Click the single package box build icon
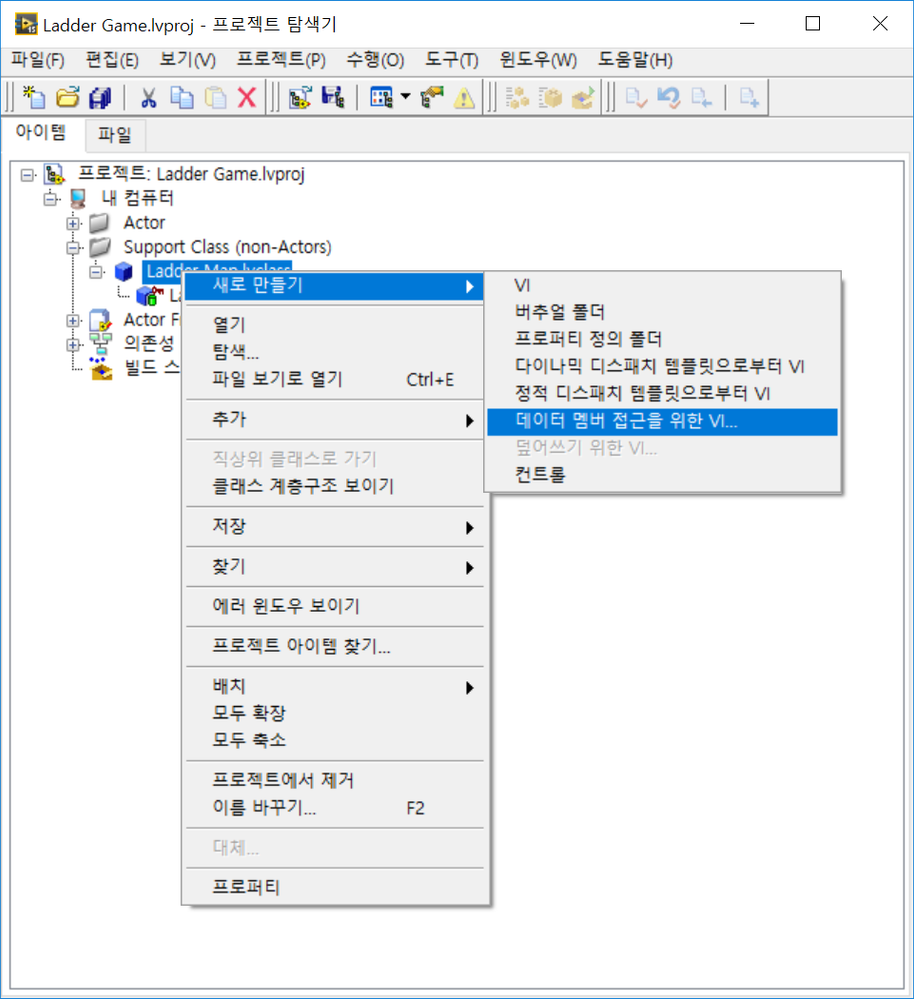 coord(550,97)
